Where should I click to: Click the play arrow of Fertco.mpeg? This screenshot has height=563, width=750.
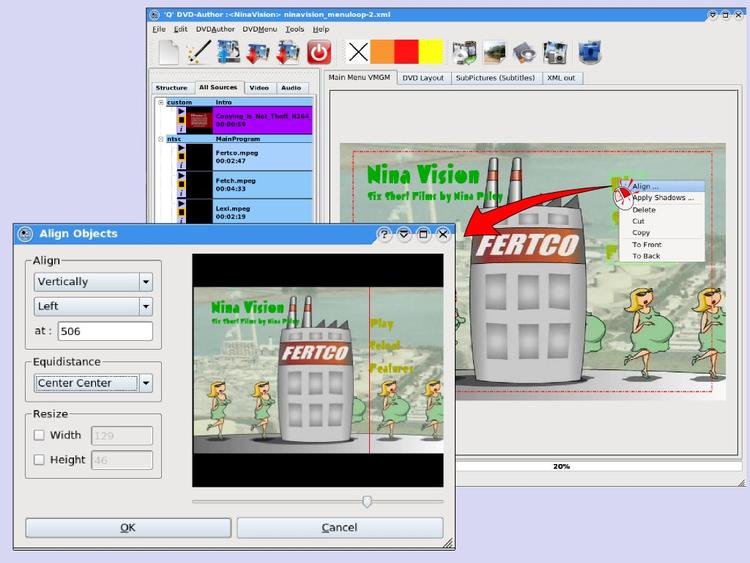181,148
